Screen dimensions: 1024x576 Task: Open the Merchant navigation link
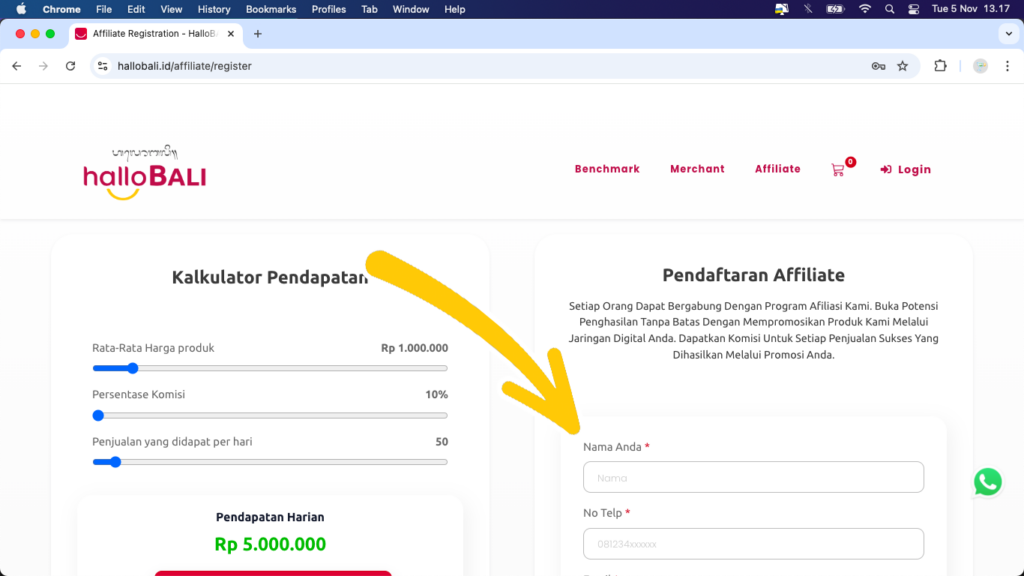coord(697,169)
